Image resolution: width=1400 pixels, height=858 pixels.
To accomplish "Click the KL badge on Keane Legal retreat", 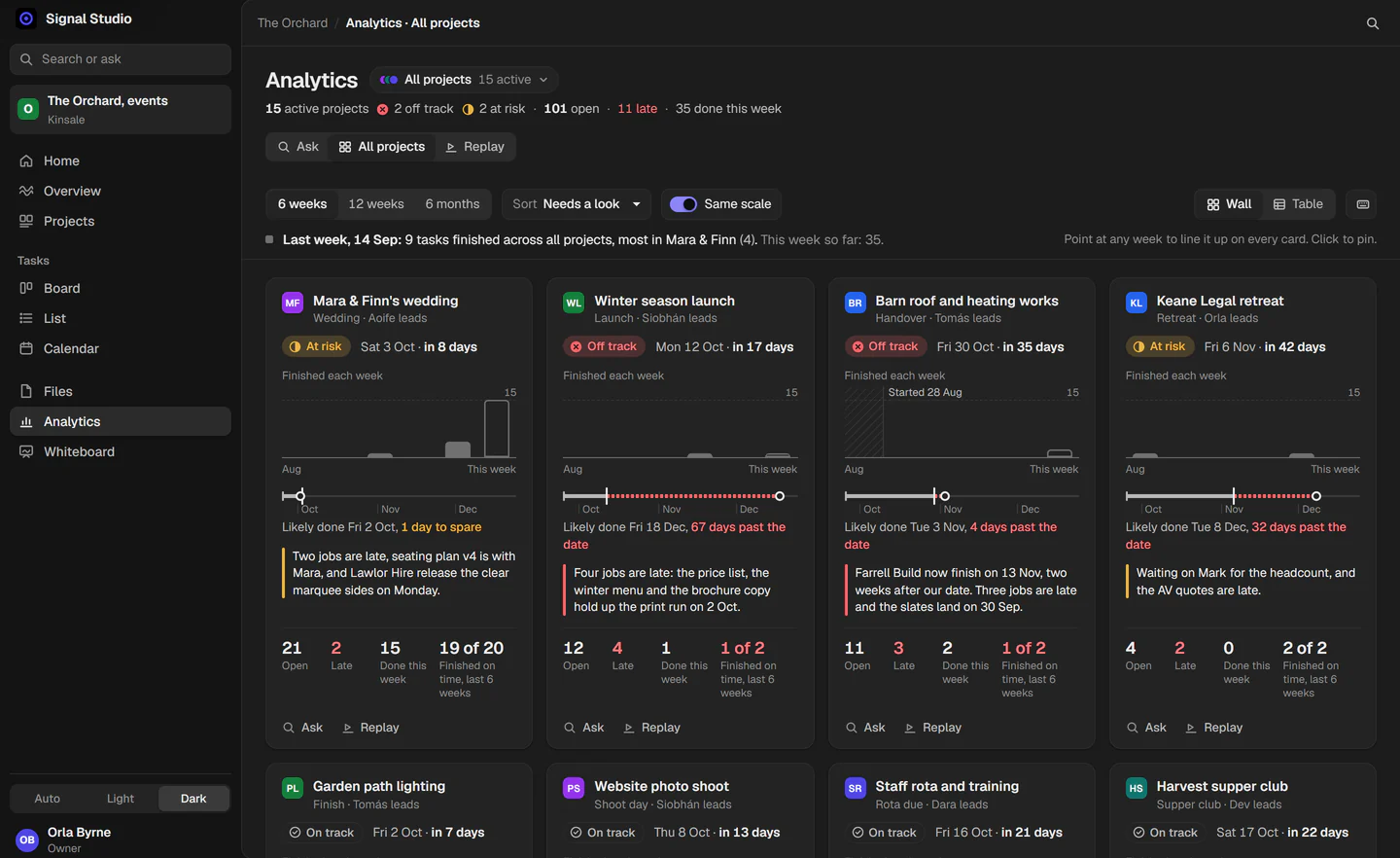I will tap(1136, 303).
